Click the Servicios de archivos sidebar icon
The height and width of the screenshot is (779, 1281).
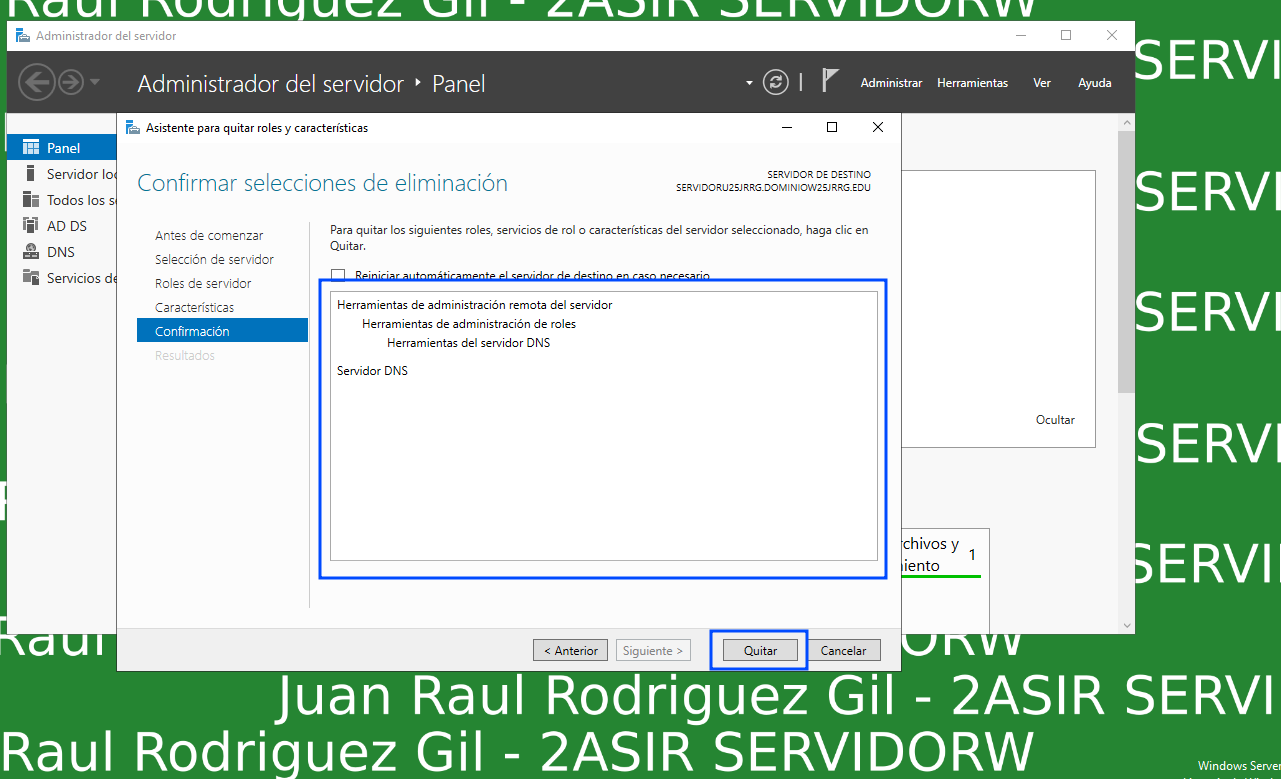pos(30,278)
